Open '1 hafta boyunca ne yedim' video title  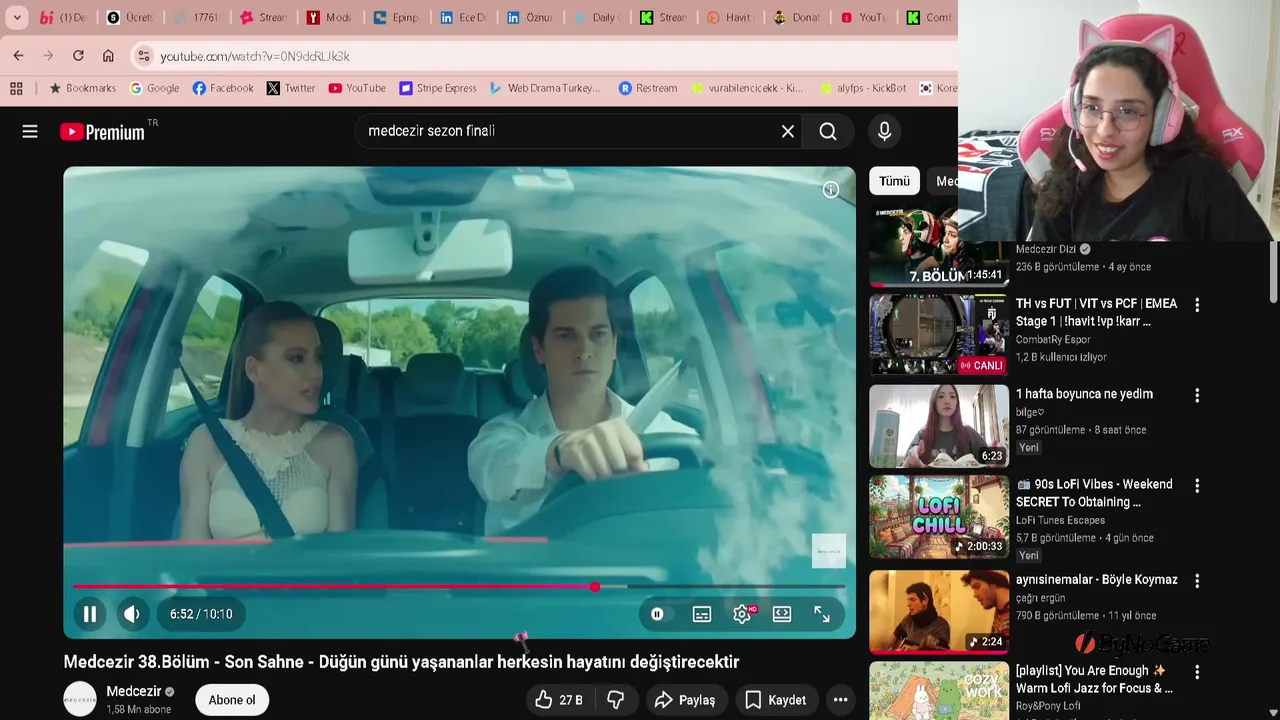click(1084, 394)
